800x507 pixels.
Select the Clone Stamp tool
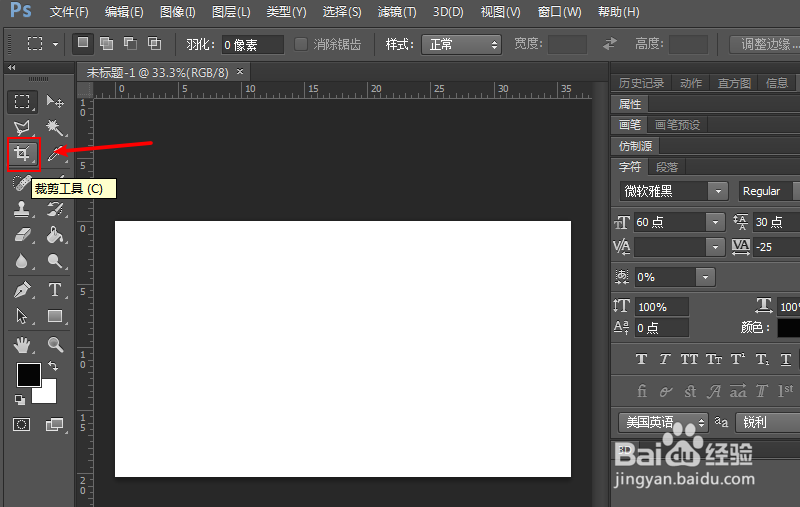(21, 209)
